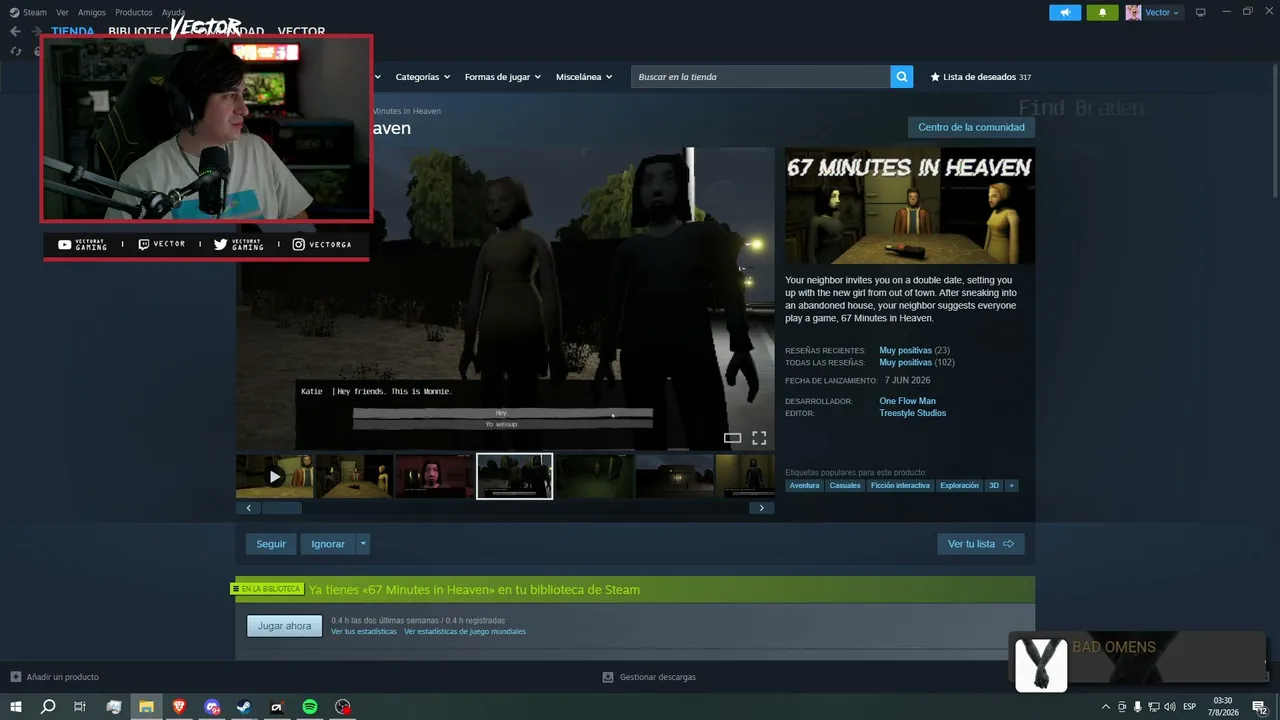Screen dimensions: 1280x720
Task: Click the search magnifier button
Action: (x=902, y=77)
